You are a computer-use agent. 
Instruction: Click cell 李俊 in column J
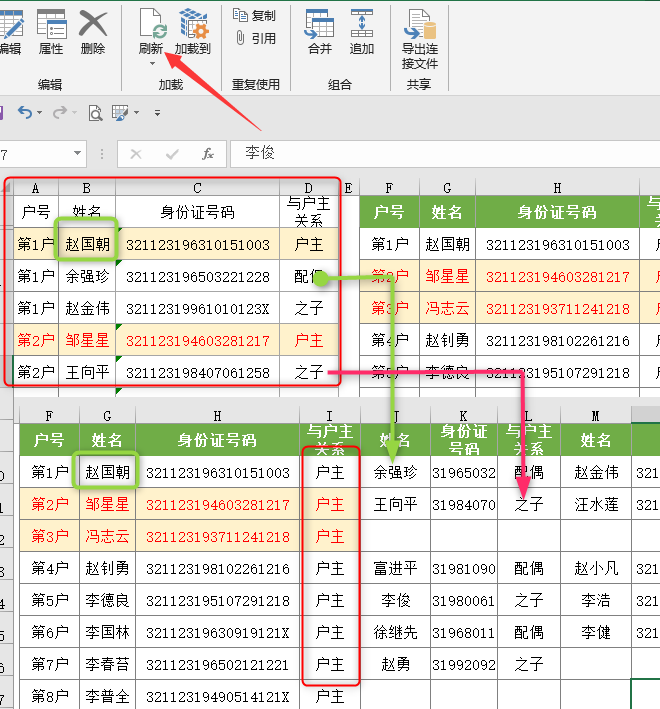[x=395, y=600]
